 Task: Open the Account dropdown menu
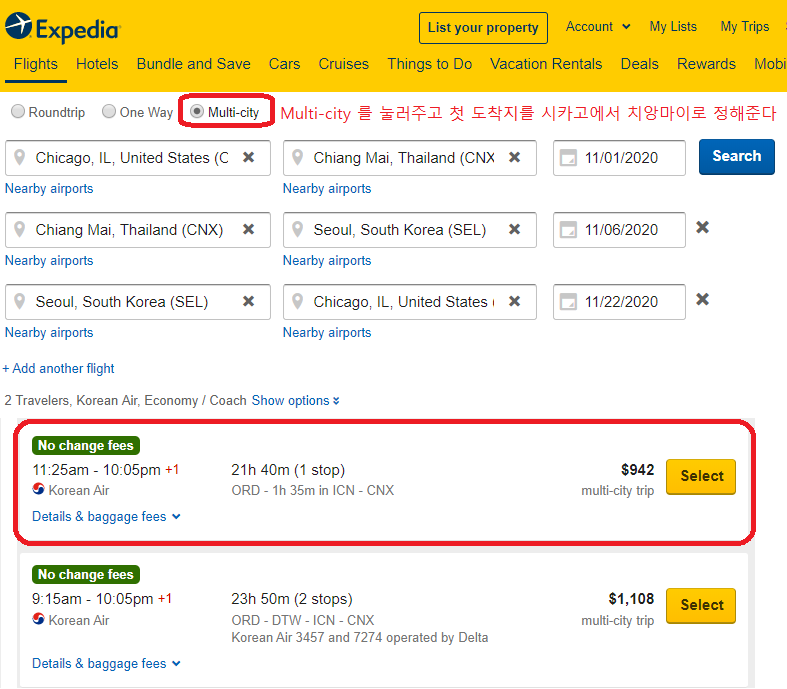tap(598, 27)
